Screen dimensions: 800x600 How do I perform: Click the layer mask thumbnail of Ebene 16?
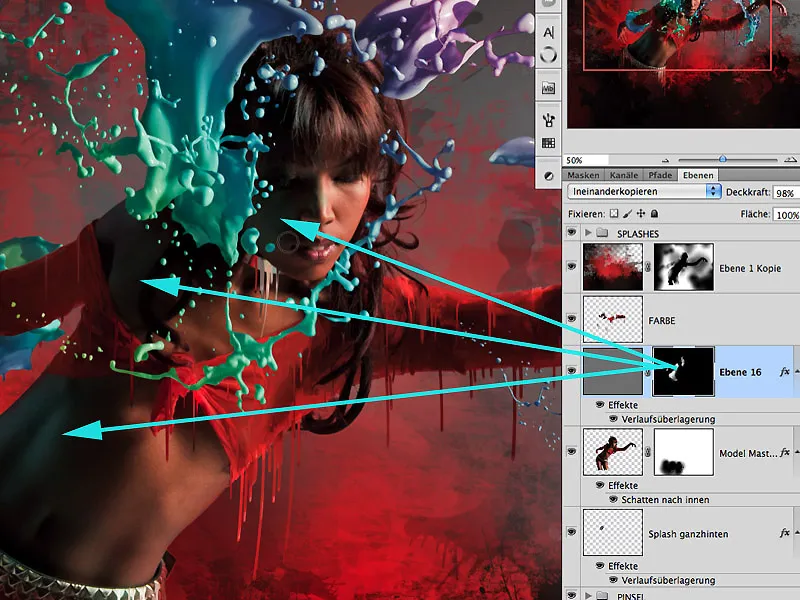click(x=685, y=370)
